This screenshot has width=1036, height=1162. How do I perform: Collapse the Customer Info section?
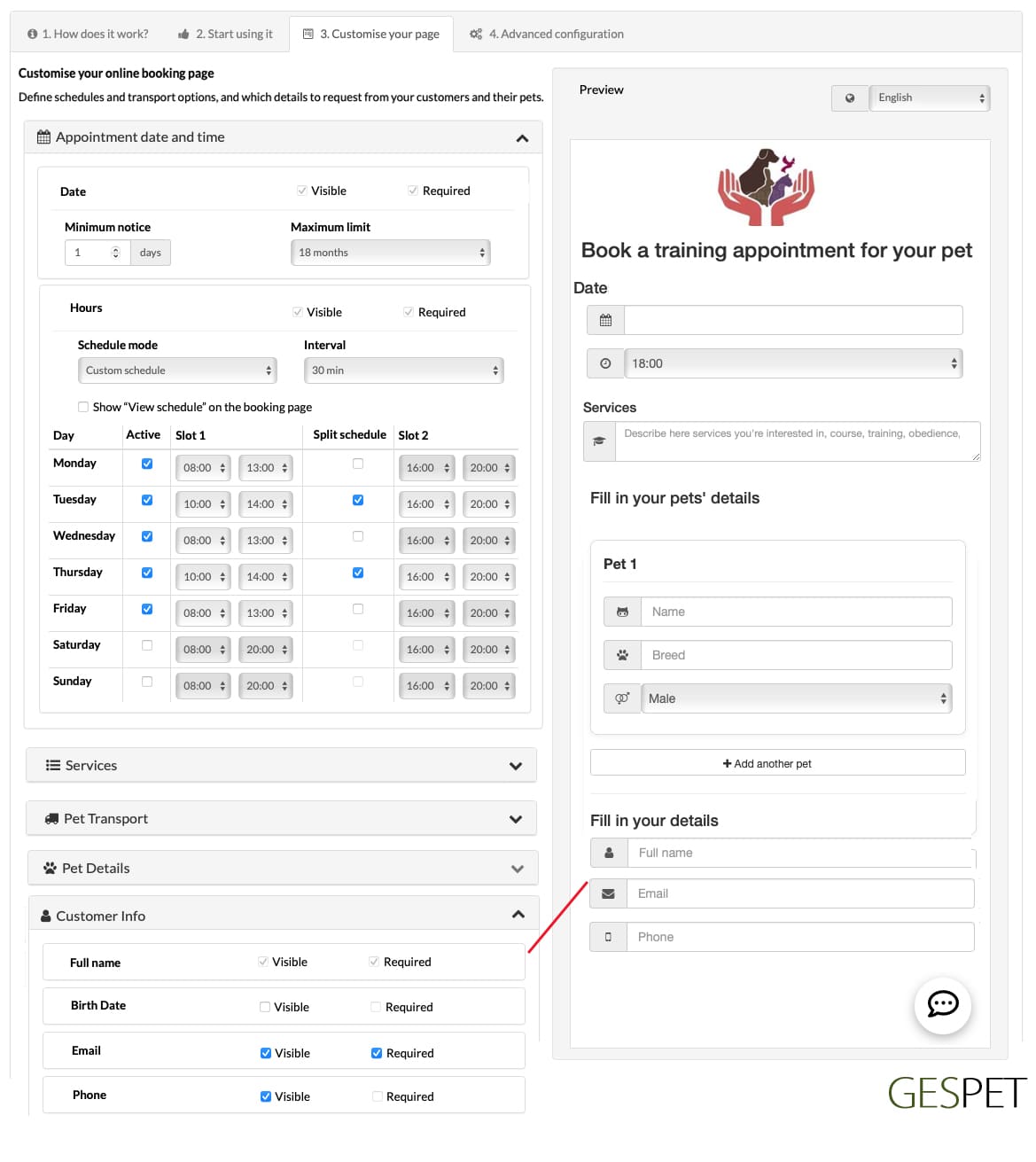pyautogui.click(x=518, y=915)
